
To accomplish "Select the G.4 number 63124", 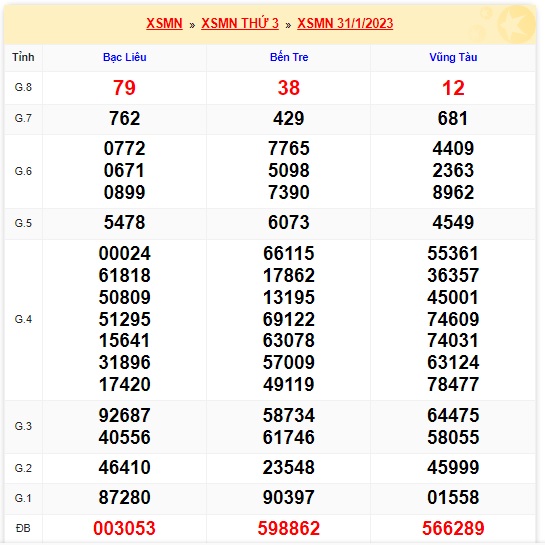I will [453, 363].
